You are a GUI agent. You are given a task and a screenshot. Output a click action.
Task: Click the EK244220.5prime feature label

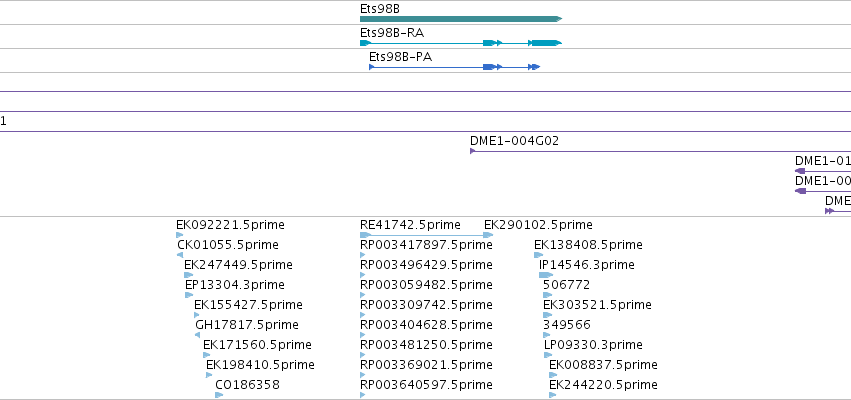tap(604, 385)
